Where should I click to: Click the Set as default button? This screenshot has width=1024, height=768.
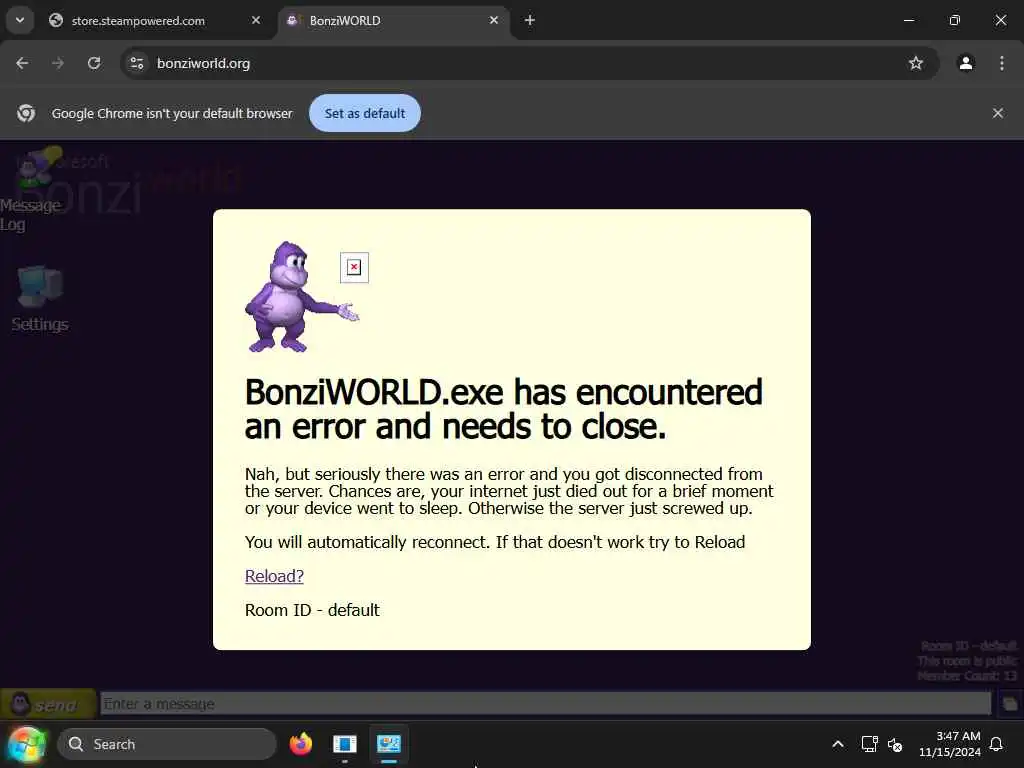[x=364, y=113]
